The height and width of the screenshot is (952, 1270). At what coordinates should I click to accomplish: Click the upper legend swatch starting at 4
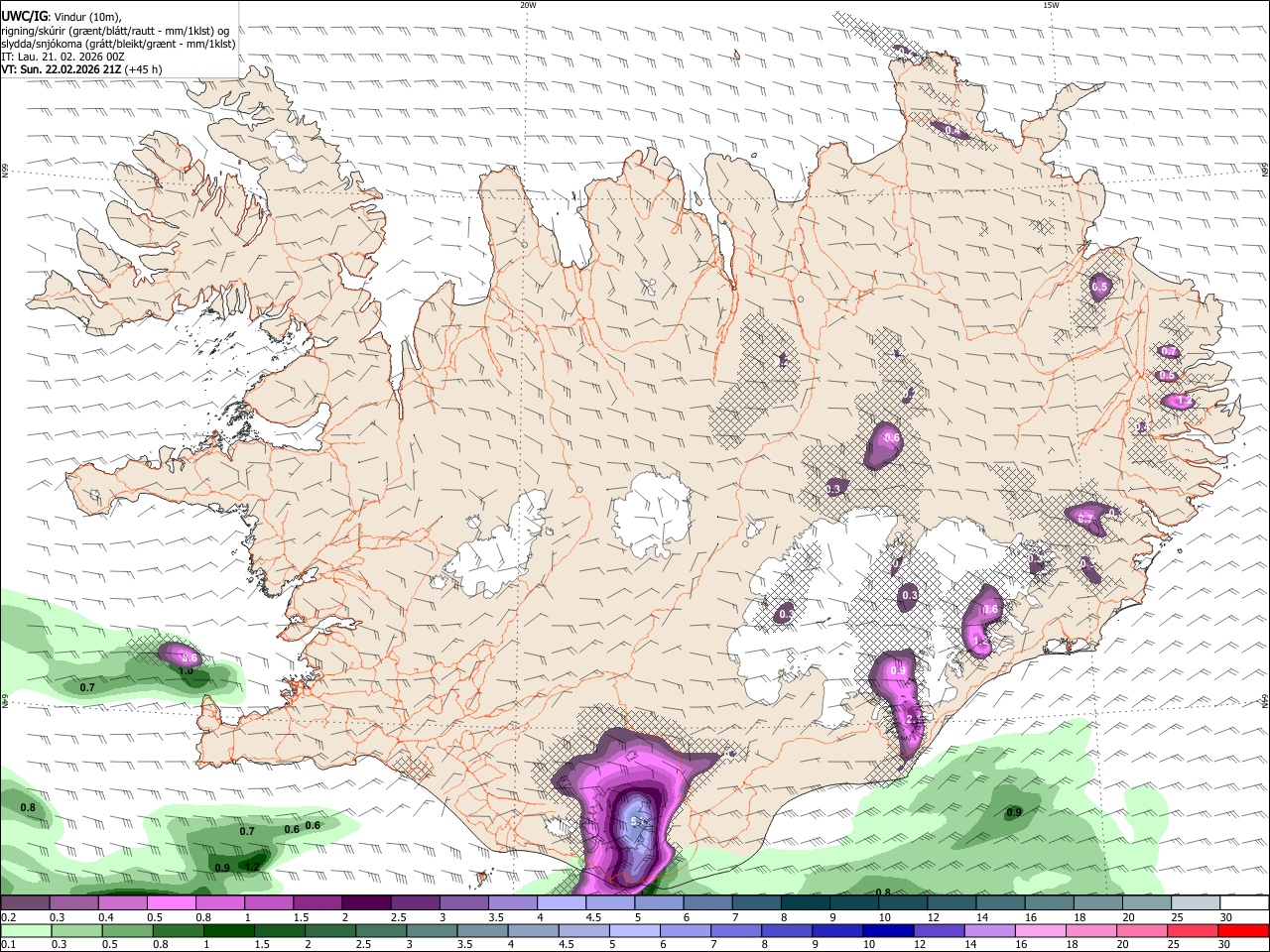tap(561, 903)
